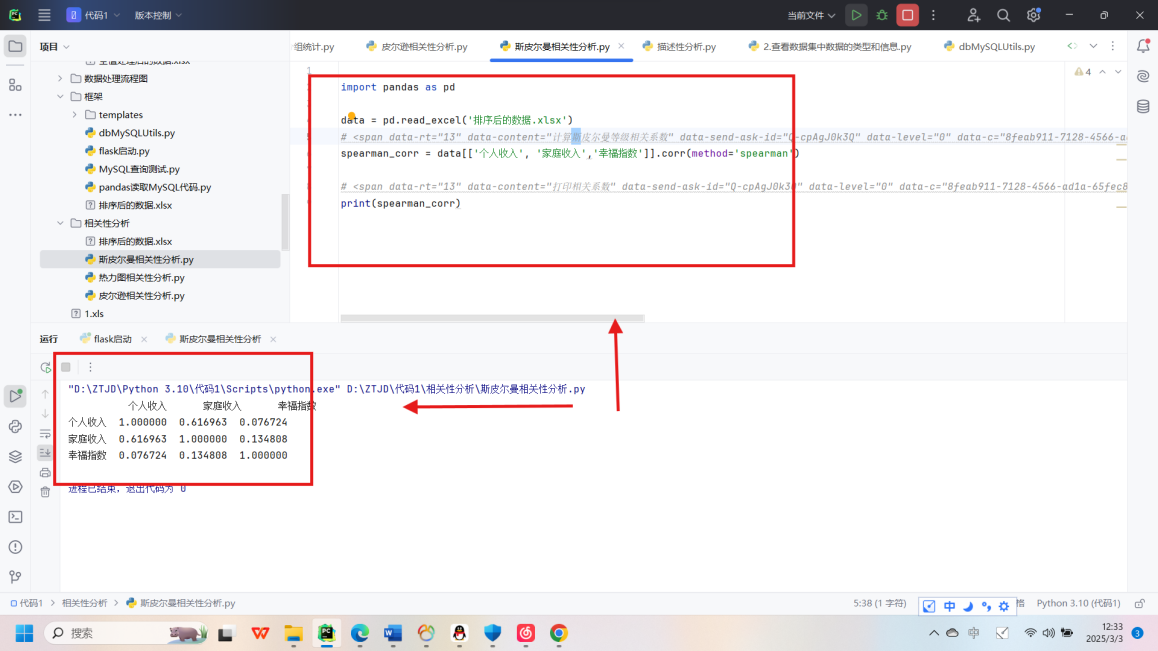
Task: Click the 相关性分析 breadcrumb in status bar
Action: pos(85,603)
